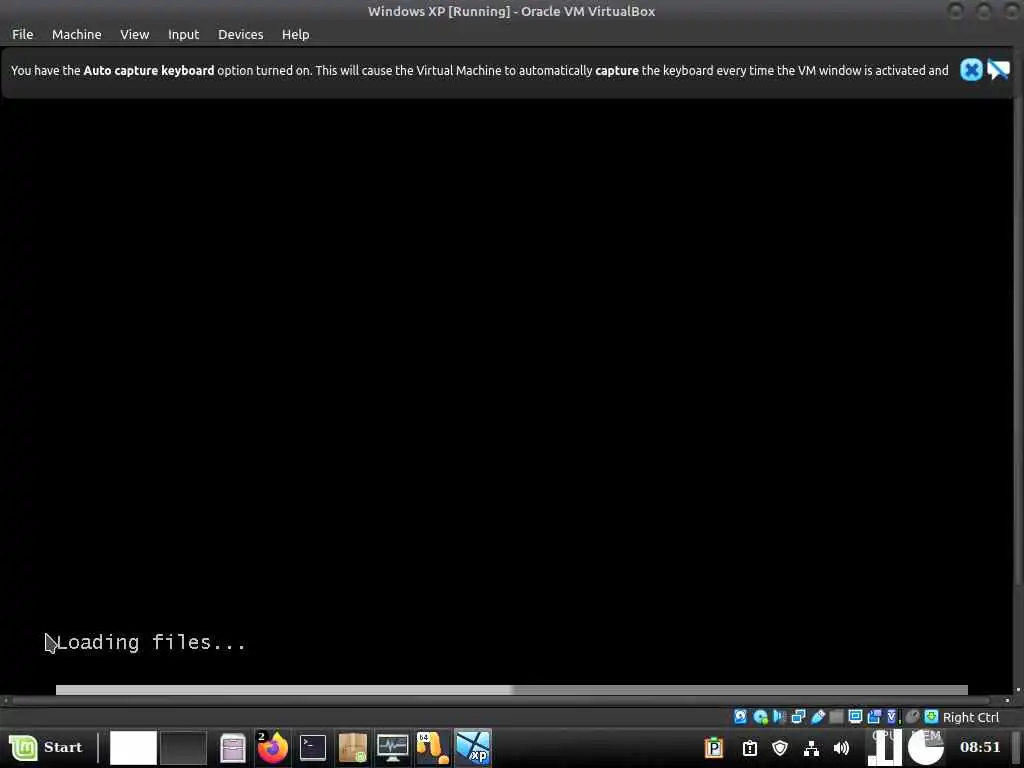Open the Devices menu
1024x768 pixels.
240,35
